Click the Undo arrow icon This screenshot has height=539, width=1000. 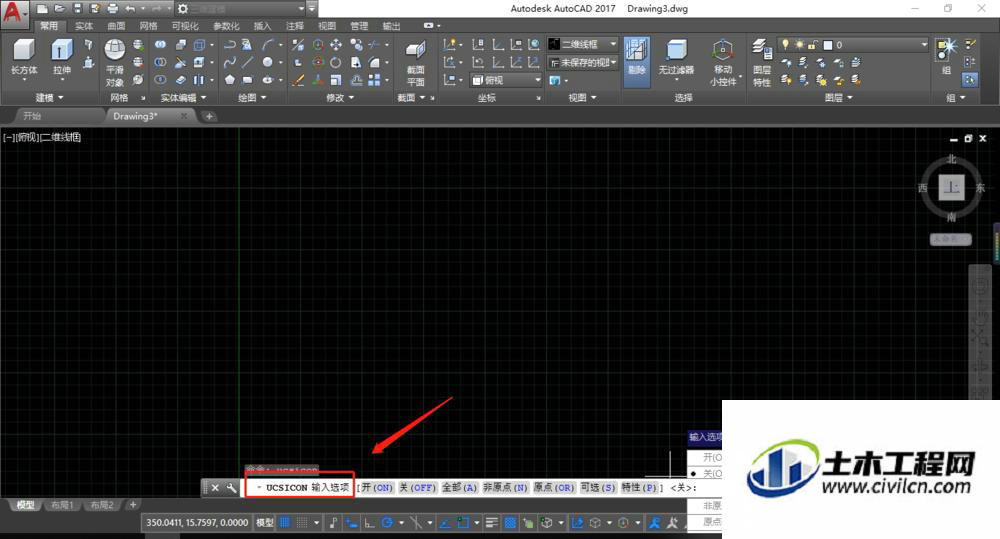tap(130, 8)
